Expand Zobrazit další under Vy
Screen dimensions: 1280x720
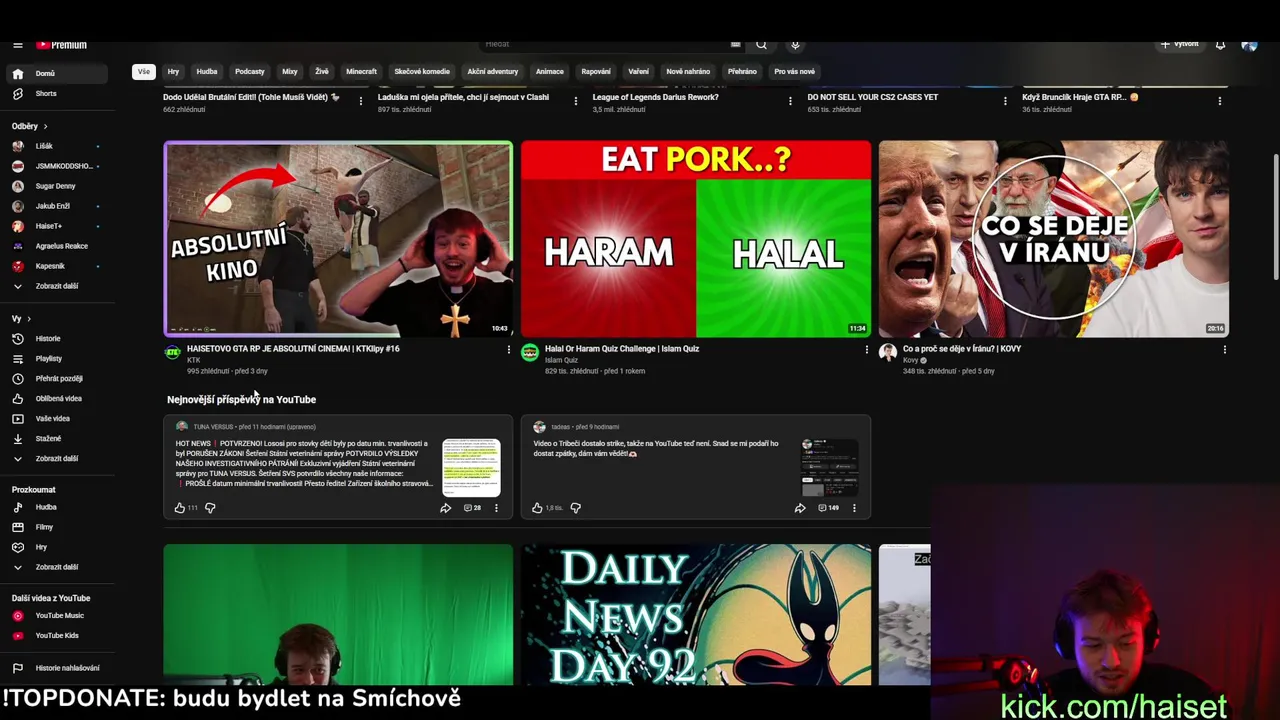pyautogui.click(x=56, y=458)
